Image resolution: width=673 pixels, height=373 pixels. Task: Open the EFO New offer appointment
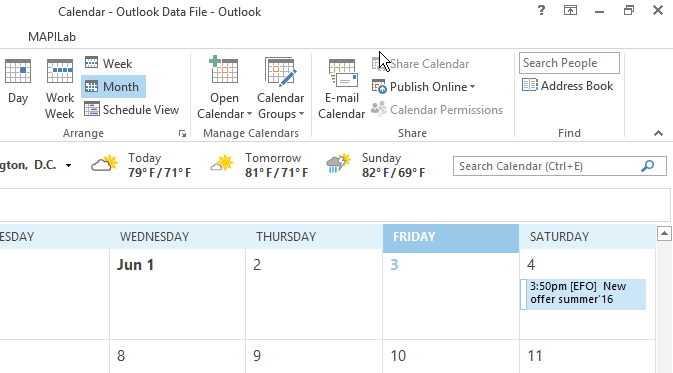[x=583, y=294]
